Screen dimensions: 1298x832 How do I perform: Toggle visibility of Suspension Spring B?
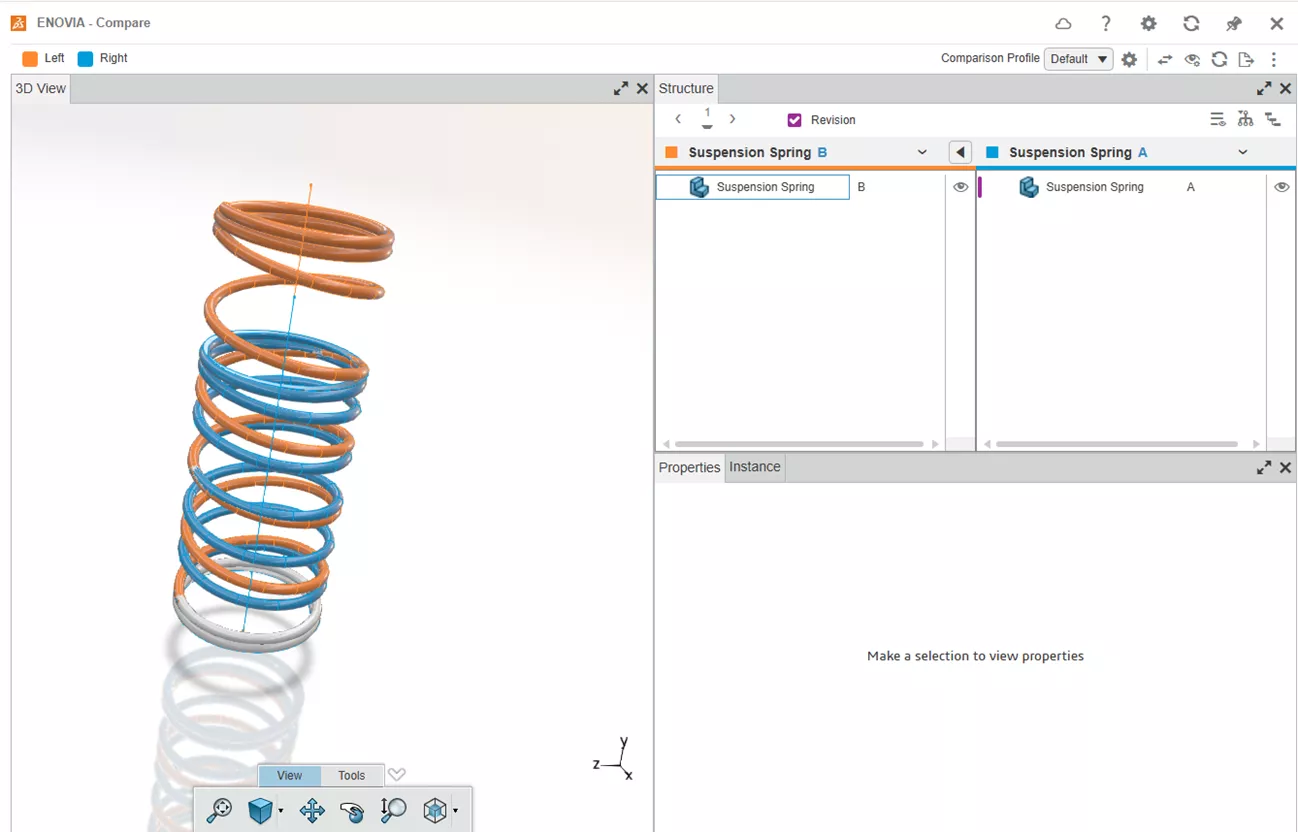pyautogui.click(x=960, y=186)
